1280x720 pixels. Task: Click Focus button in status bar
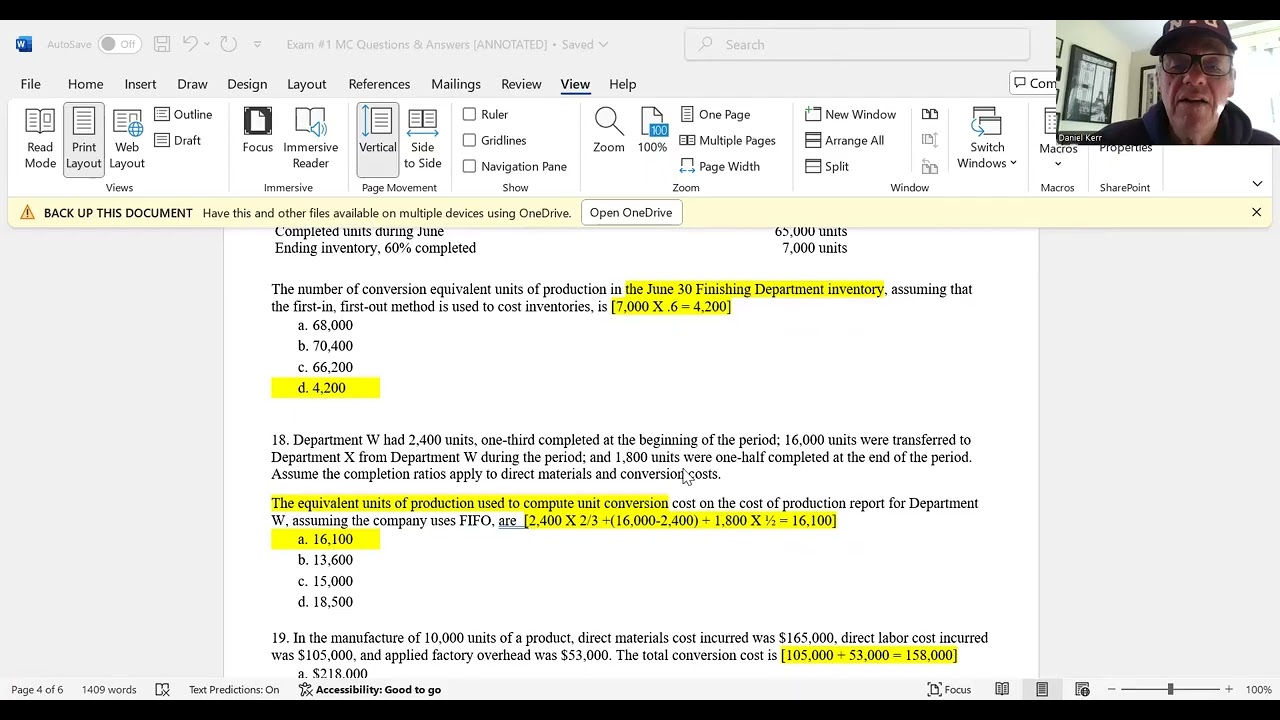[949, 689]
